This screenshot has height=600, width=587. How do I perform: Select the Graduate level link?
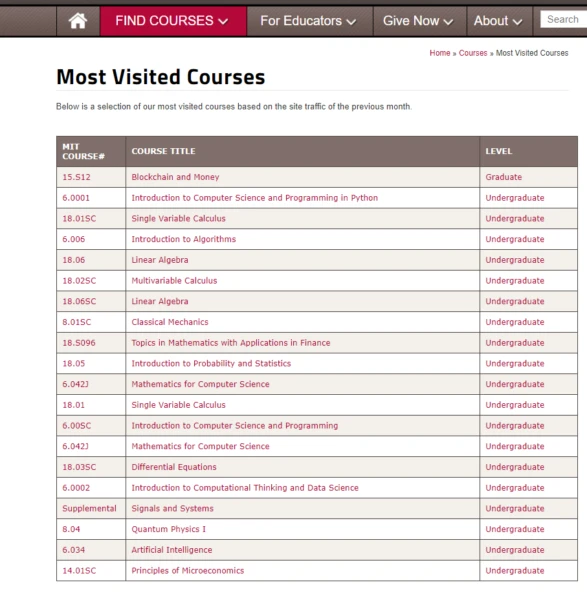[504, 177]
